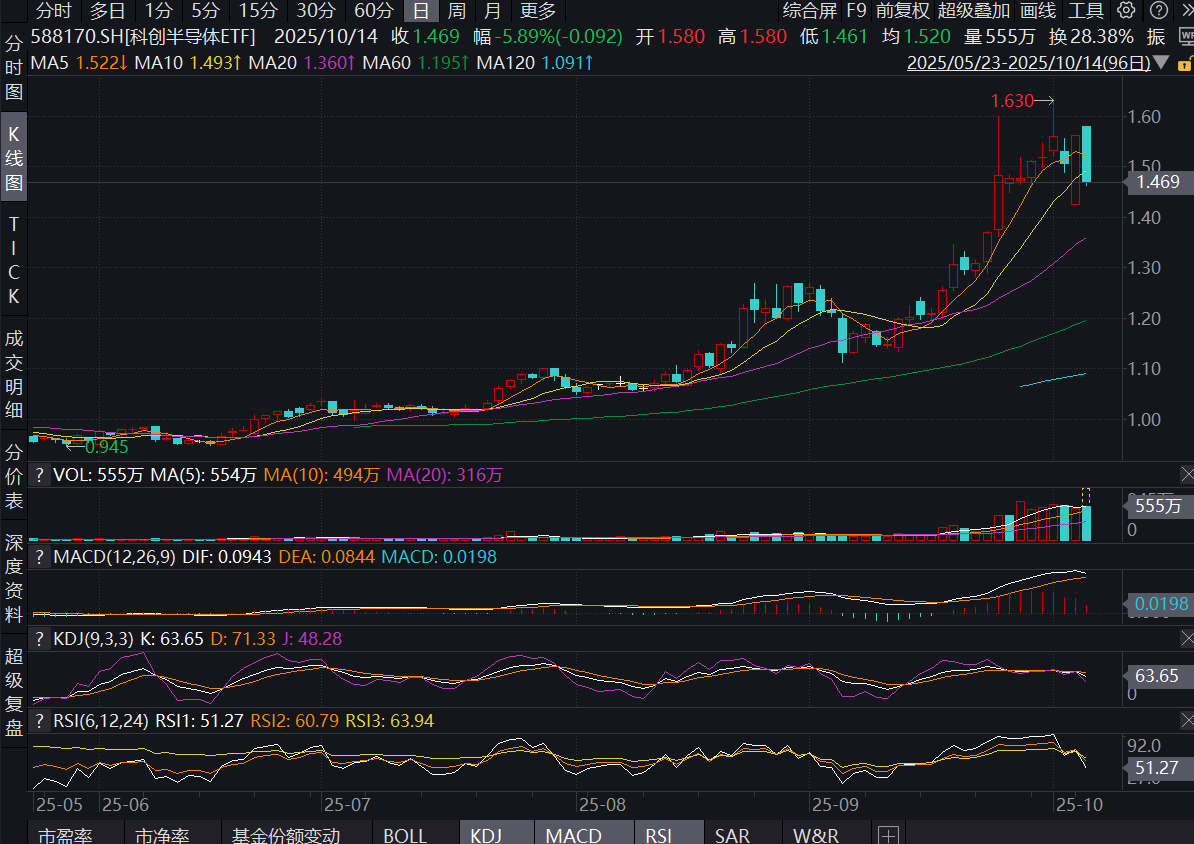Toggle the KDJ indicator tab
Viewport: 1194px width, 844px height.
[485, 835]
